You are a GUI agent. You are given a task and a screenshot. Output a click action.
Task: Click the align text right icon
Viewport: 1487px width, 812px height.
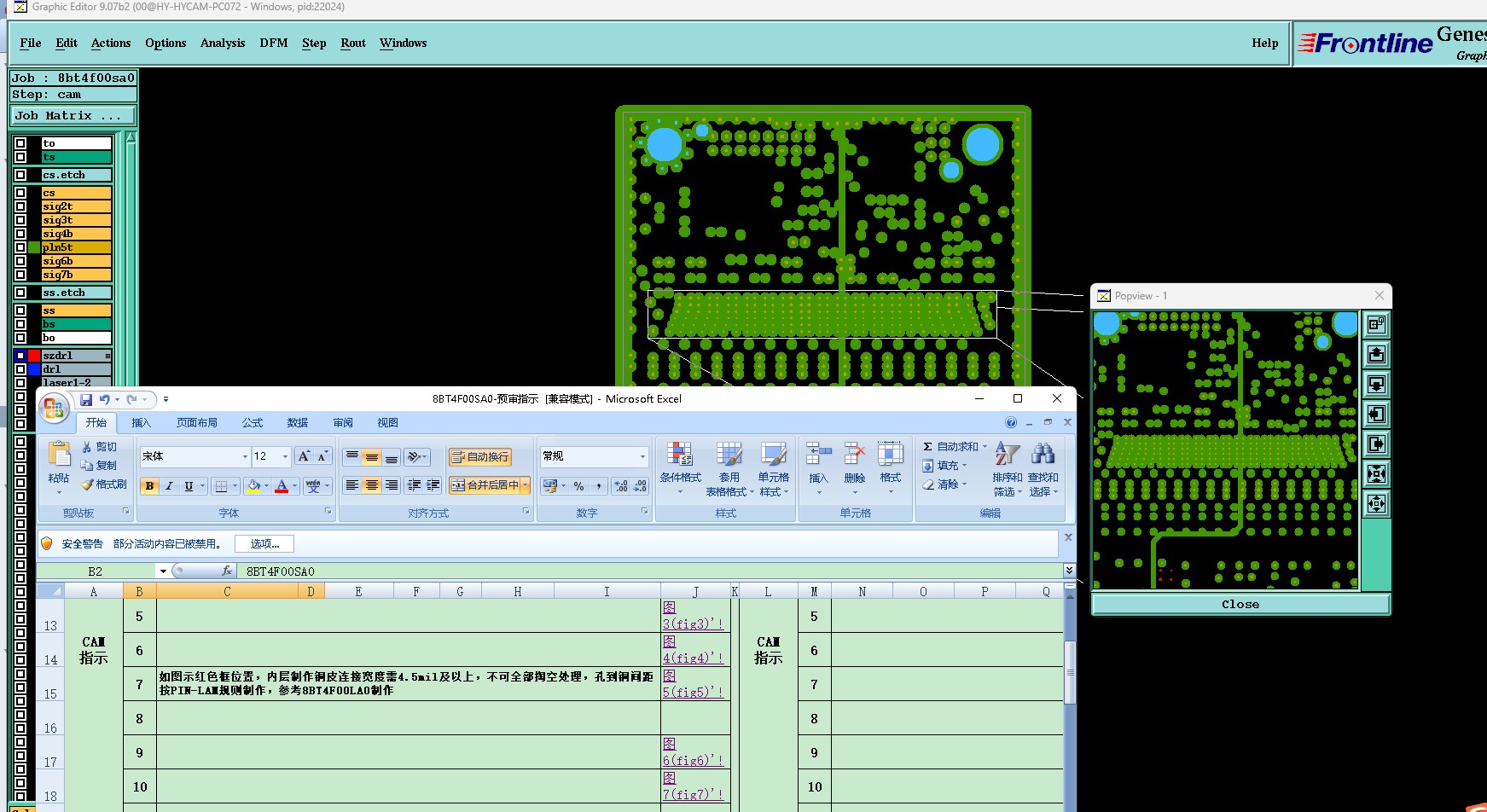coord(391,485)
